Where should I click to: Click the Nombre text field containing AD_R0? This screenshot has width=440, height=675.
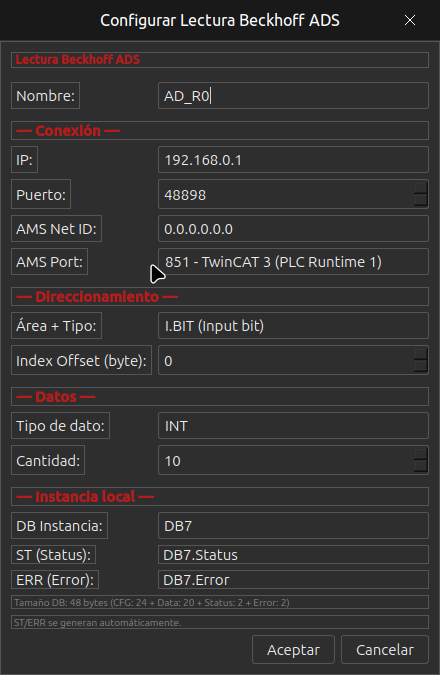(x=293, y=96)
